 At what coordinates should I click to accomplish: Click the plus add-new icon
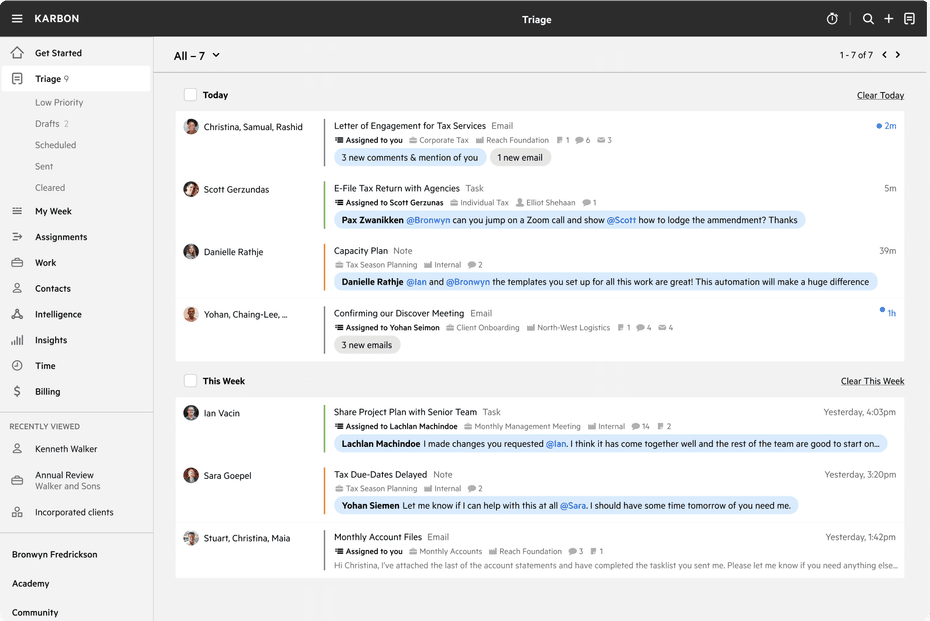[889, 19]
